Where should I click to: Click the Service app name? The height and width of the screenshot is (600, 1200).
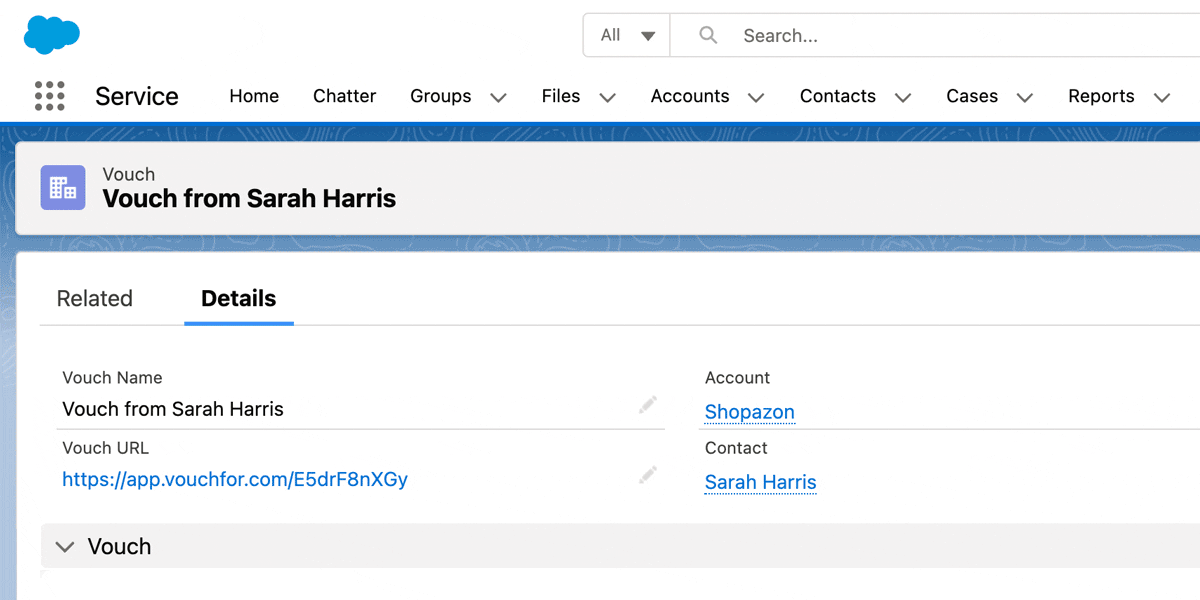[x=137, y=96]
